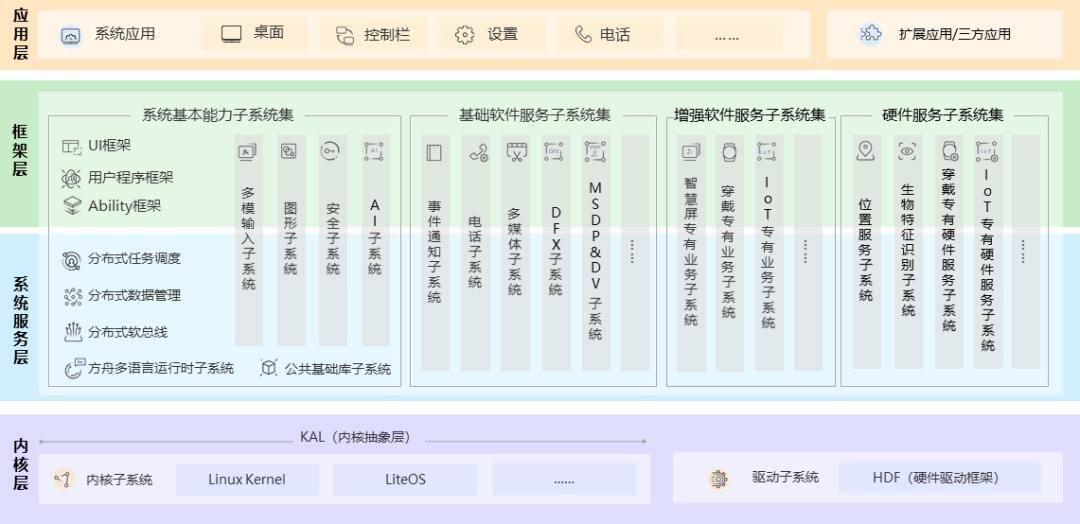
Task: Click the 系统应用 icon in the application layer
Action: point(71,34)
